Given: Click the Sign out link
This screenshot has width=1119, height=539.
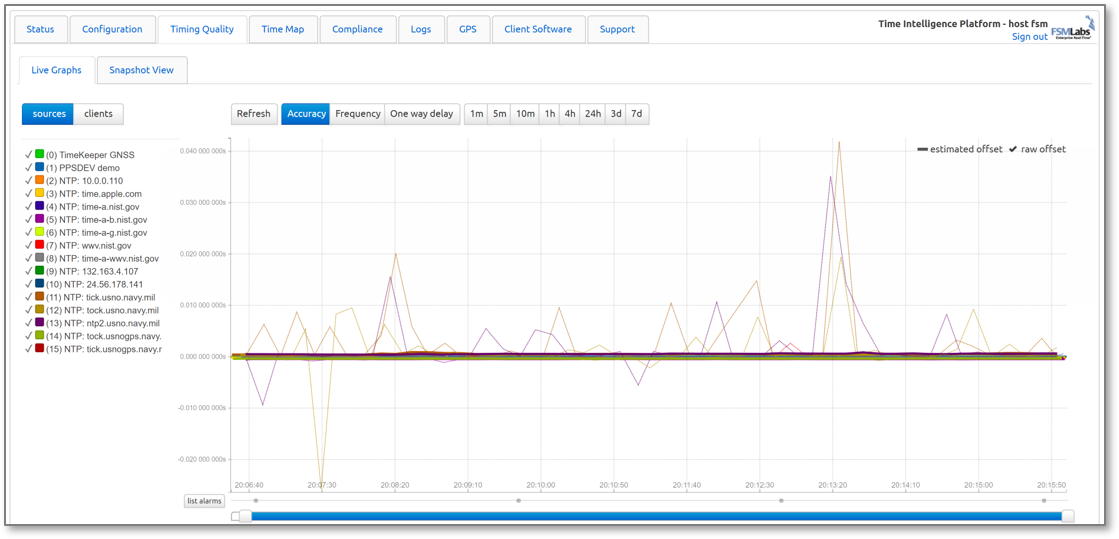Looking at the screenshot, I should pos(1029,37).
